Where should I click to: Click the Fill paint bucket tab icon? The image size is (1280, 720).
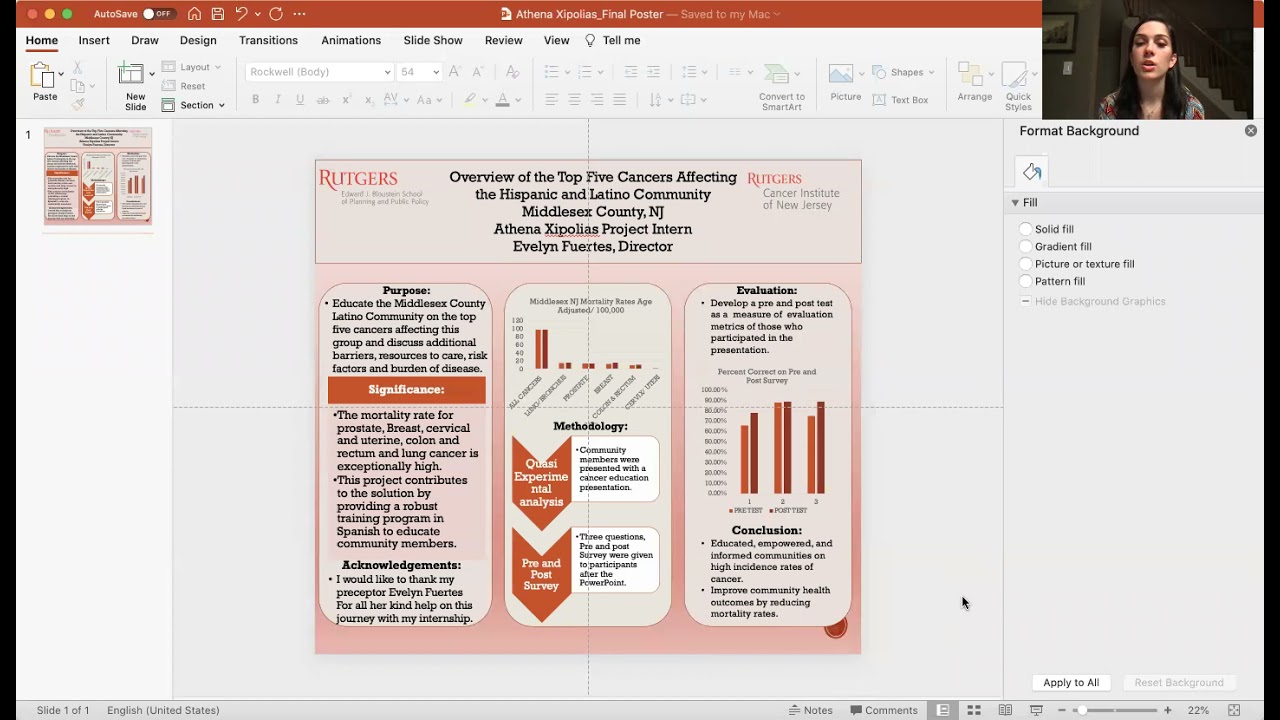pos(1032,172)
